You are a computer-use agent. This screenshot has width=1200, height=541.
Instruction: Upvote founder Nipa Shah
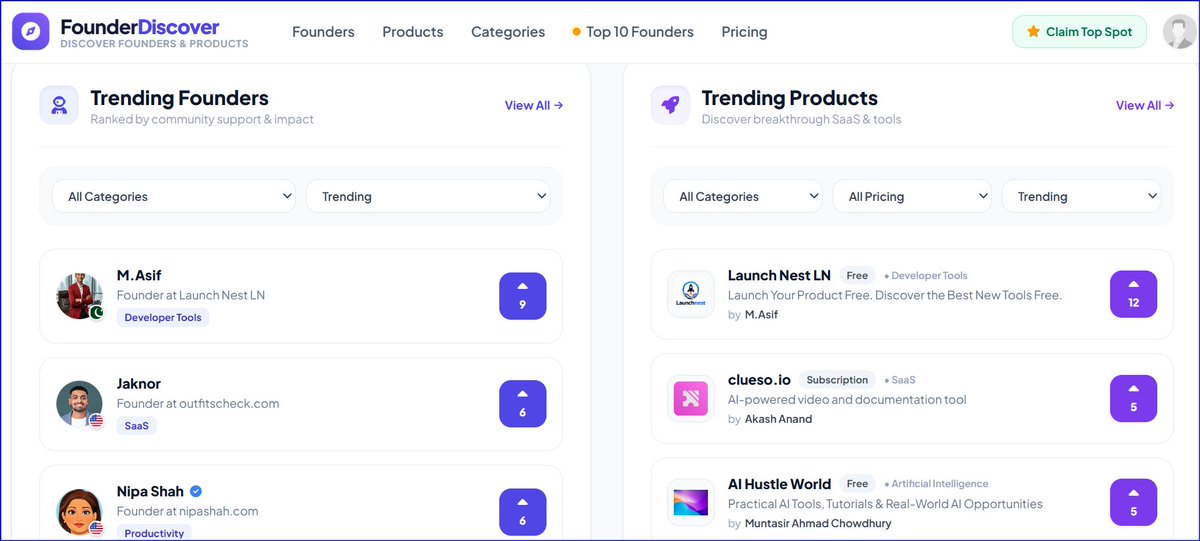point(523,512)
